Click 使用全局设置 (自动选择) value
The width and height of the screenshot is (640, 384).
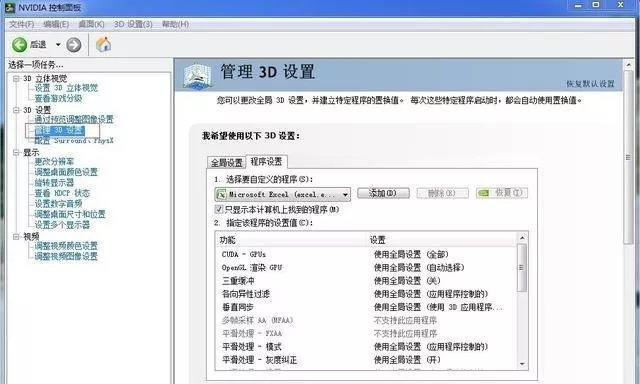tap(419, 268)
